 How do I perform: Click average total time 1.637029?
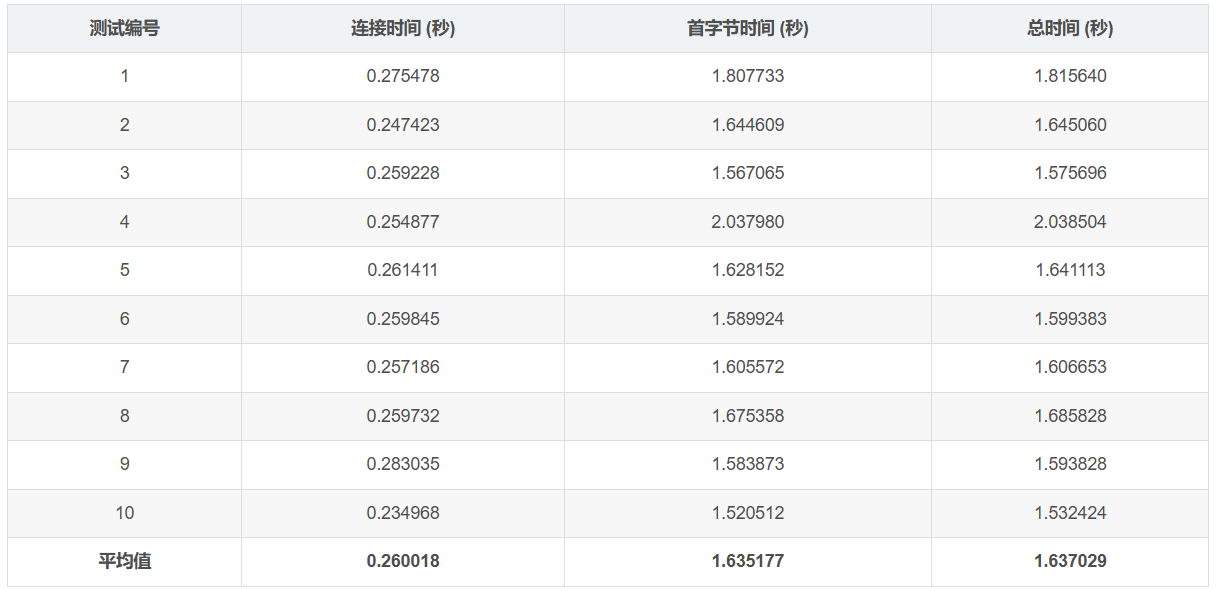click(x=1069, y=561)
